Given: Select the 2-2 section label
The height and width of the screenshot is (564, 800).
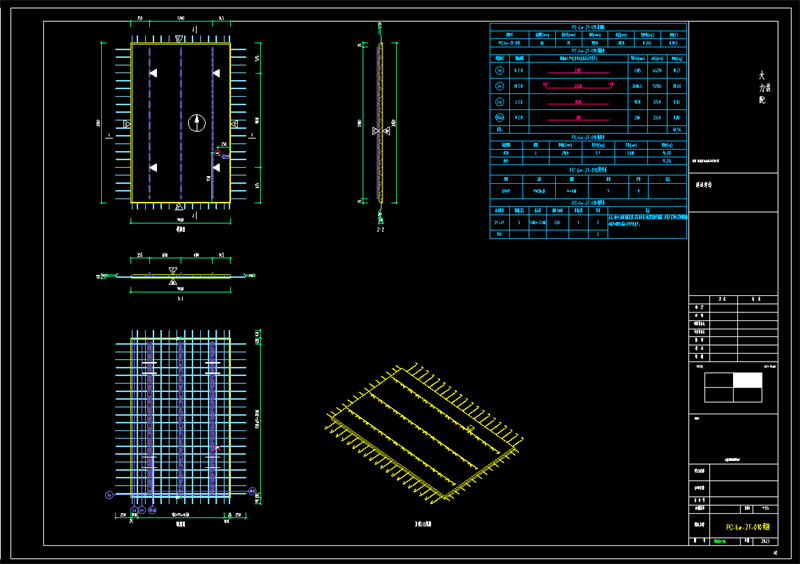Looking at the screenshot, I should tap(380, 230).
